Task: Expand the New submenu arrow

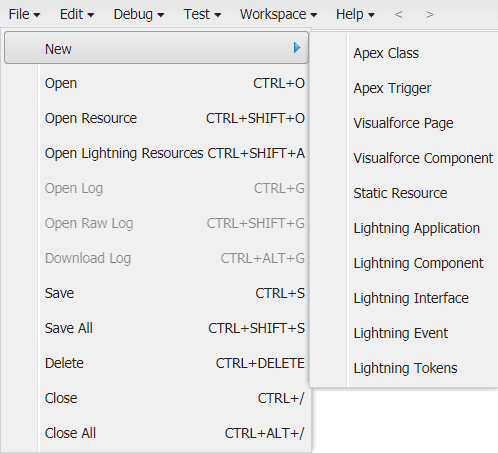Action: pos(297,48)
